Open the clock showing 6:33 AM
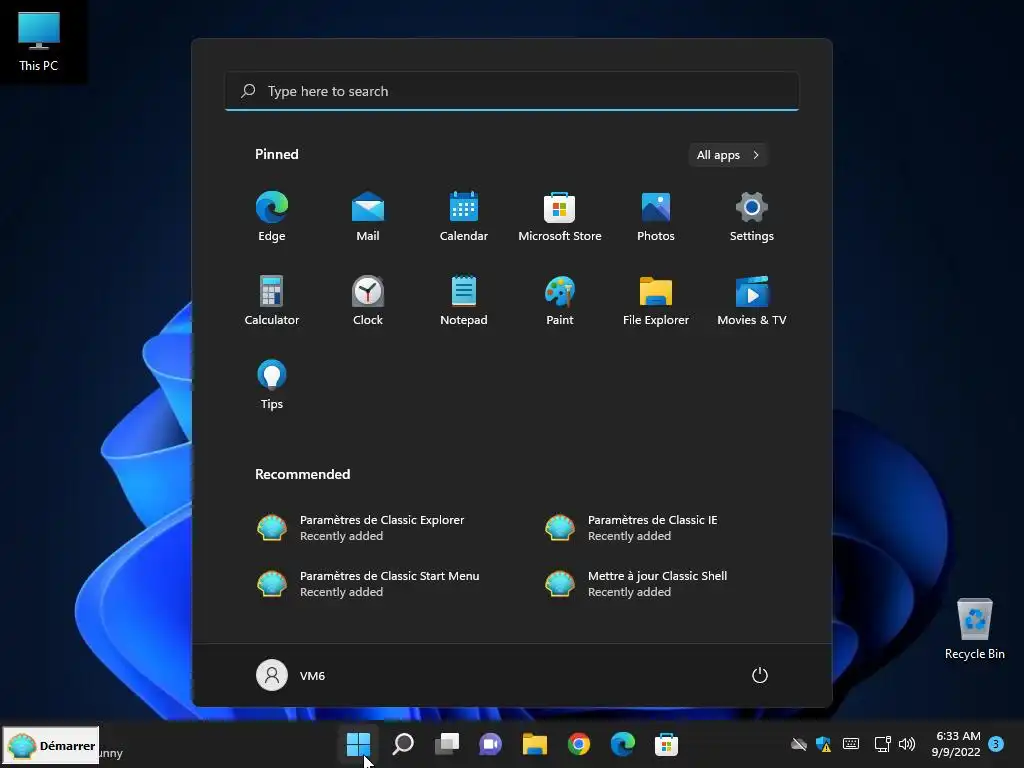 click(x=956, y=744)
